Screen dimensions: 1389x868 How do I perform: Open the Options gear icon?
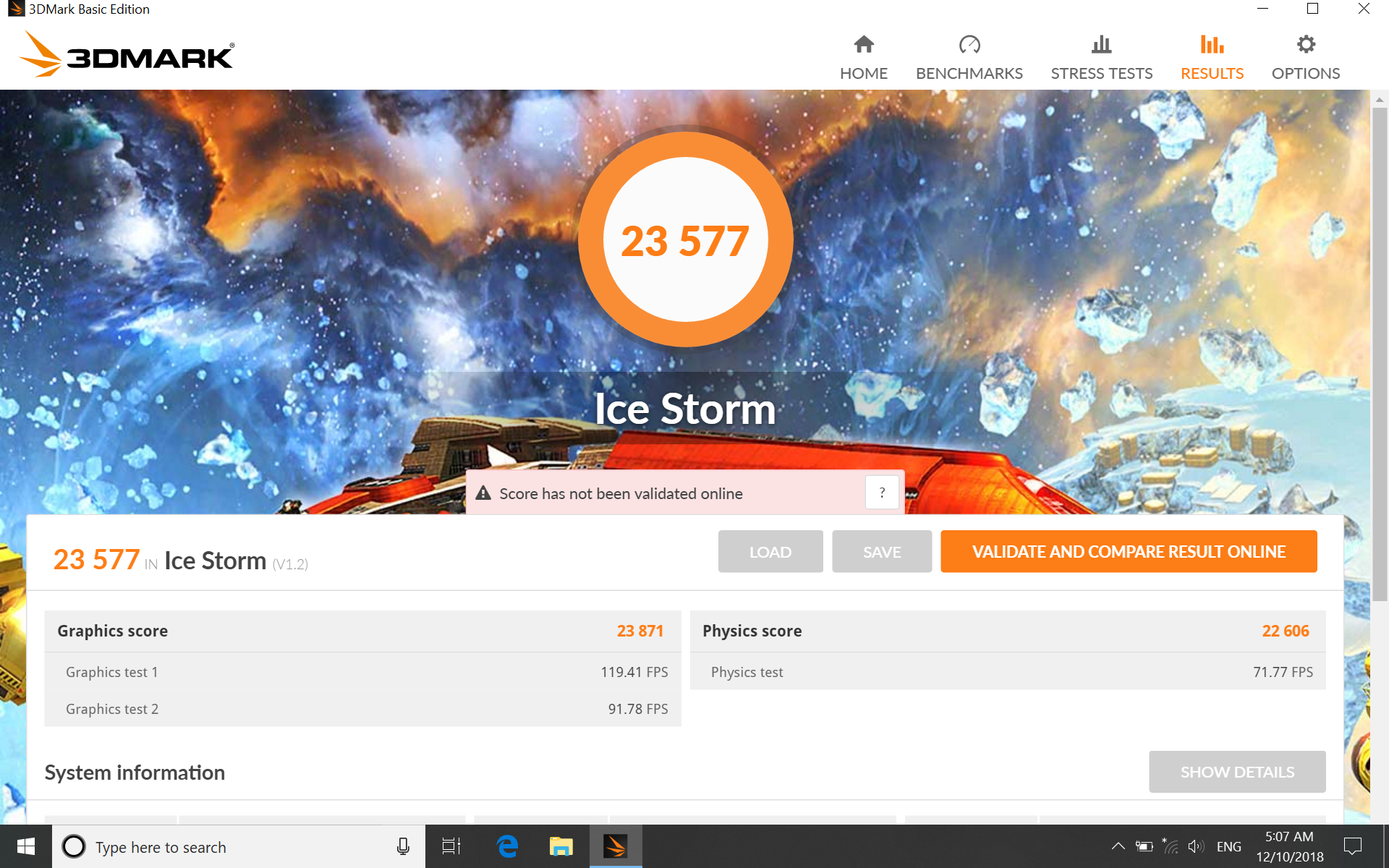[x=1306, y=45]
